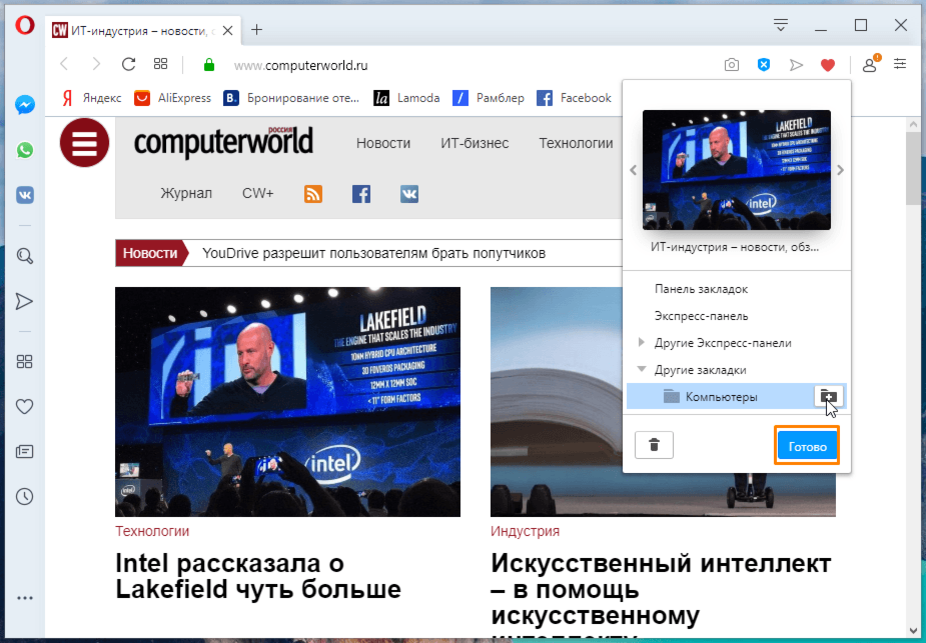This screenshot has width=926, height=643.
Task: Open personal news in the sidebar
Action: coord(24,452)
